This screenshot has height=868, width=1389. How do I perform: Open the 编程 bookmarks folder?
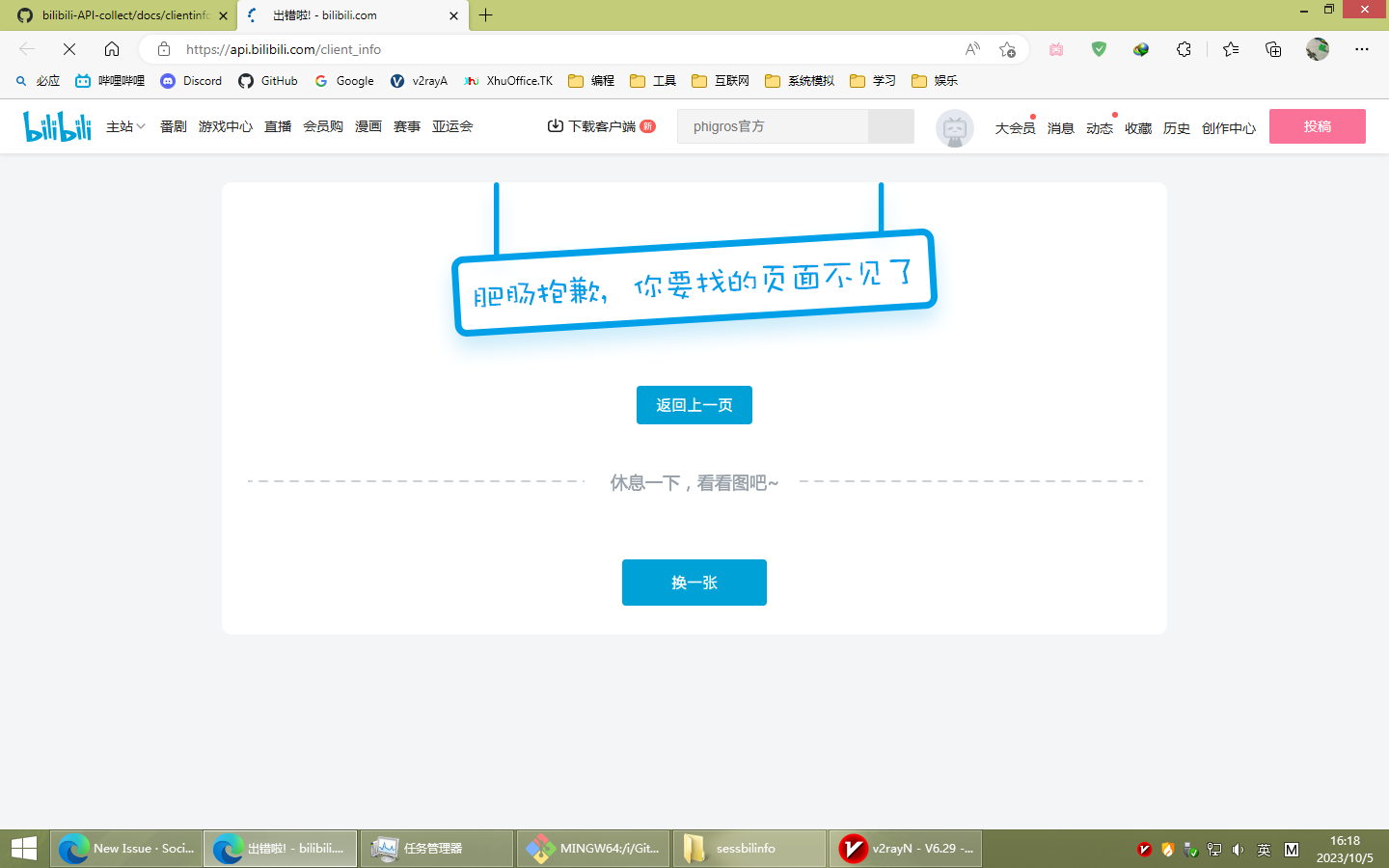590,81
